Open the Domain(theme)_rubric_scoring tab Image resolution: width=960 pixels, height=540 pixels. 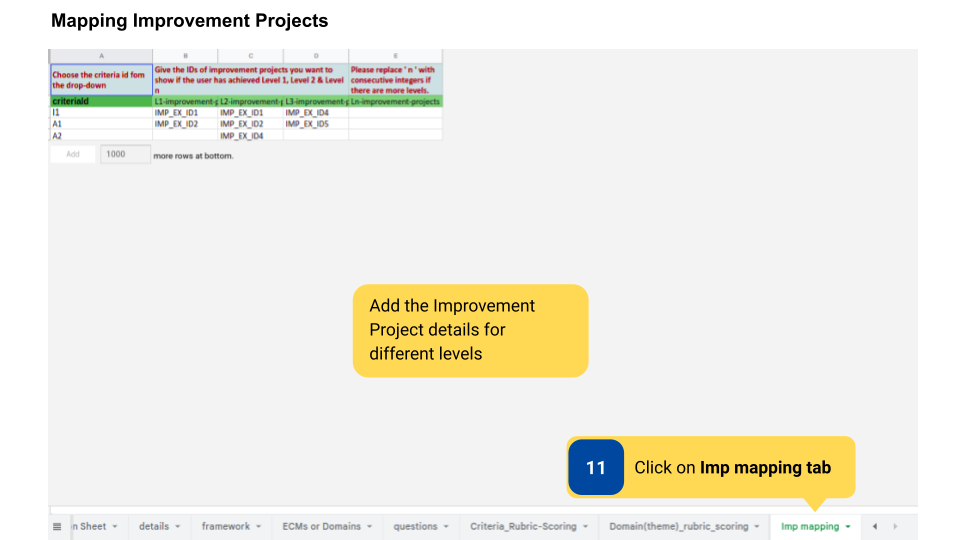click(678, 526)
